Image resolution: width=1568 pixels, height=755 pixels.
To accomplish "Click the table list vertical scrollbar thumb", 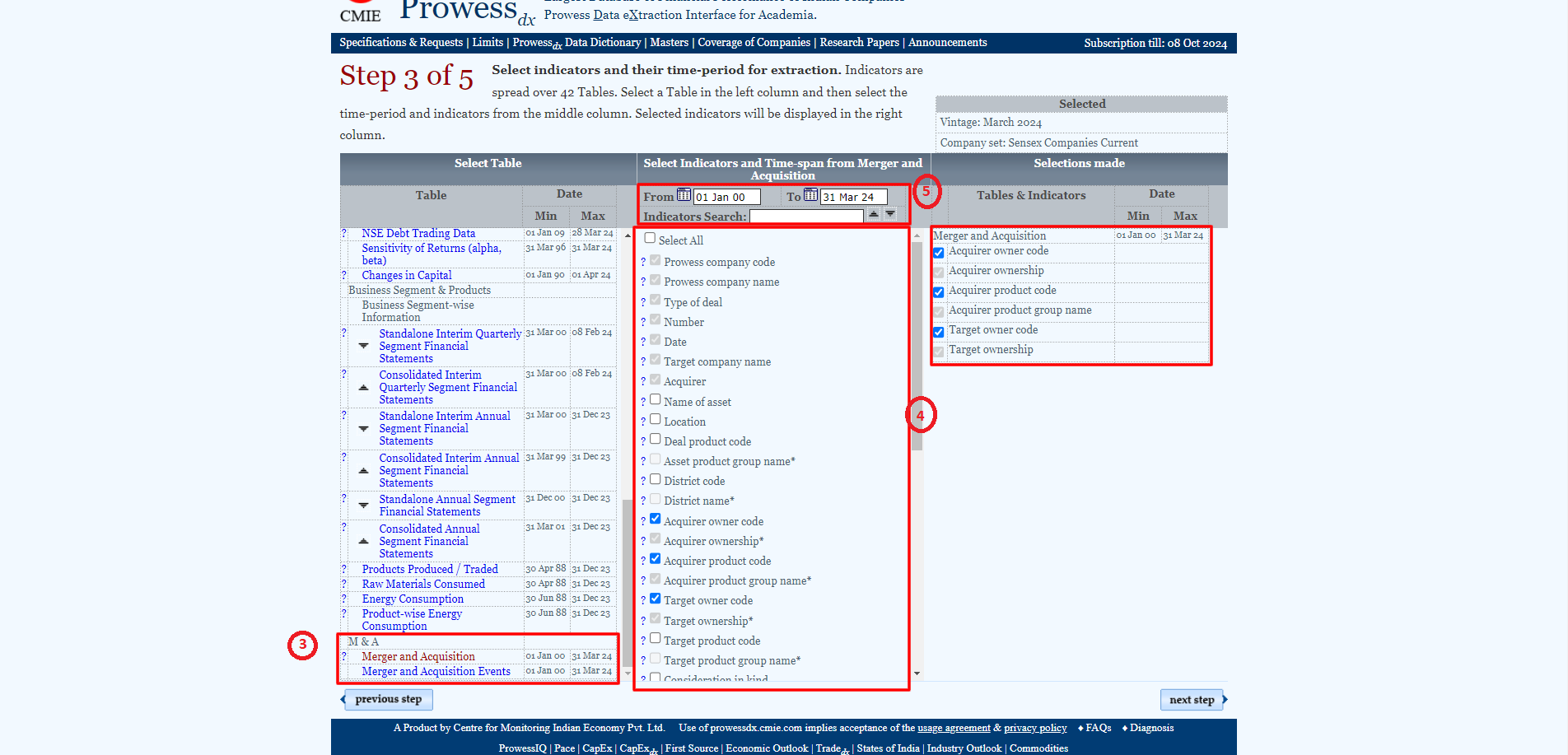I will click(628, 582).
